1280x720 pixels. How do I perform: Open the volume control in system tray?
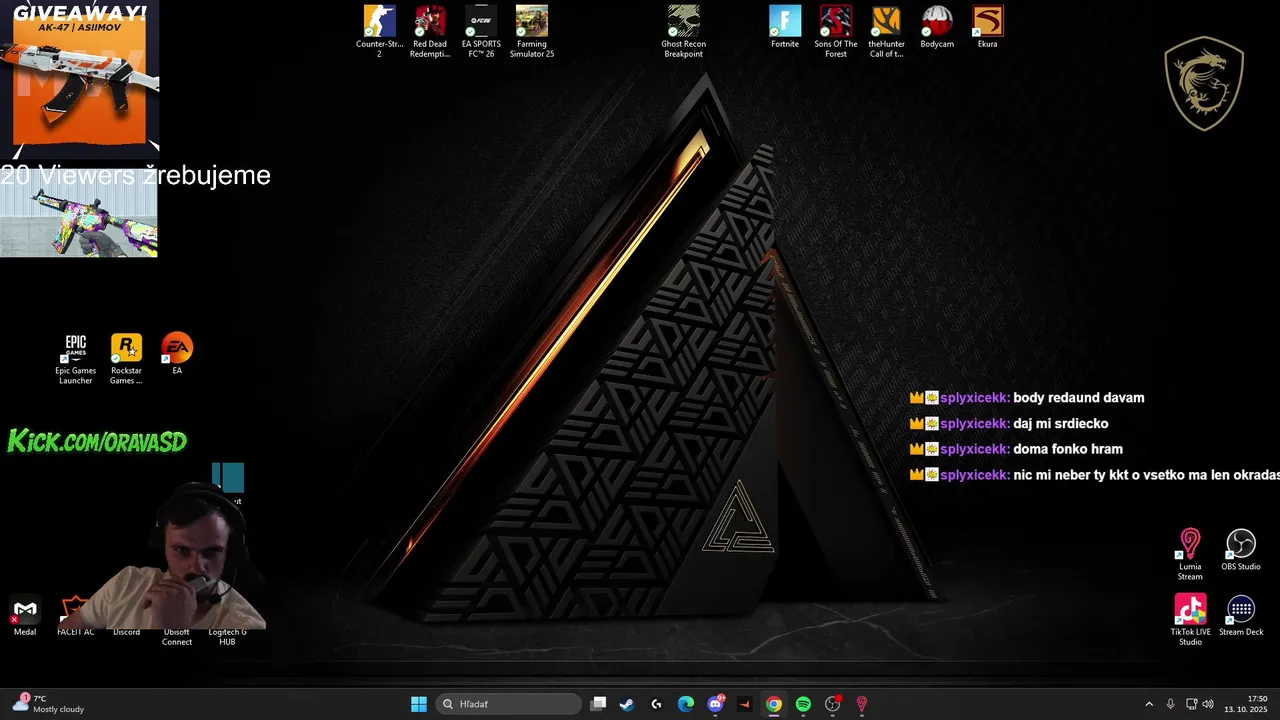coord(1208,704)
